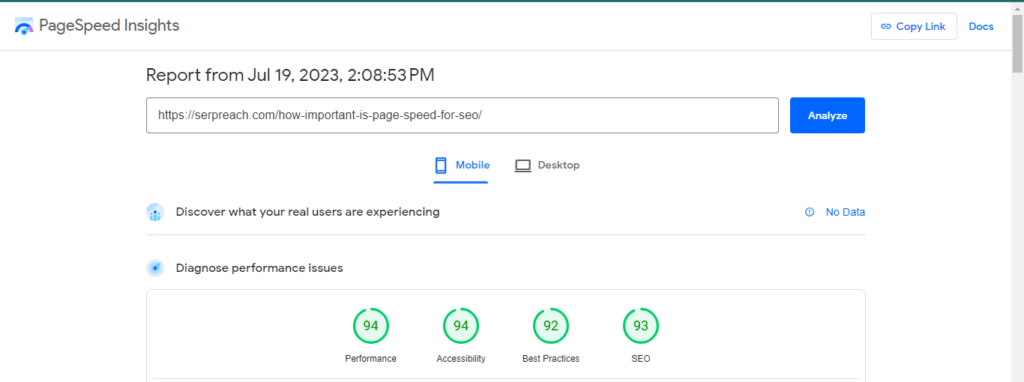Open Discover what your real users are experiencing
The image size is (1024, 382).
click(308, 212)
